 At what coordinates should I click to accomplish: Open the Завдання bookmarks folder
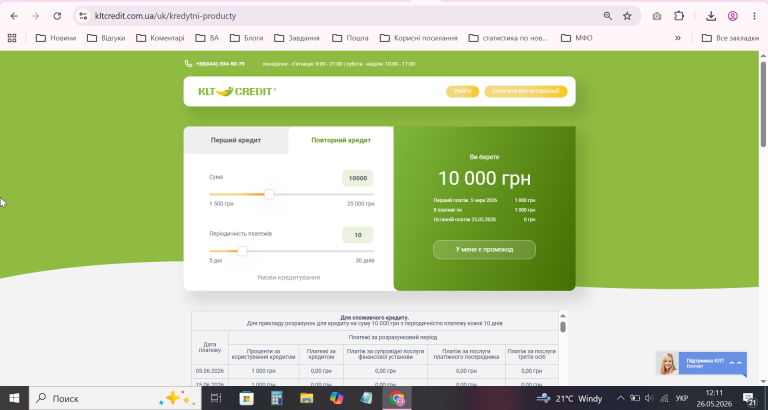coord(297,38)
